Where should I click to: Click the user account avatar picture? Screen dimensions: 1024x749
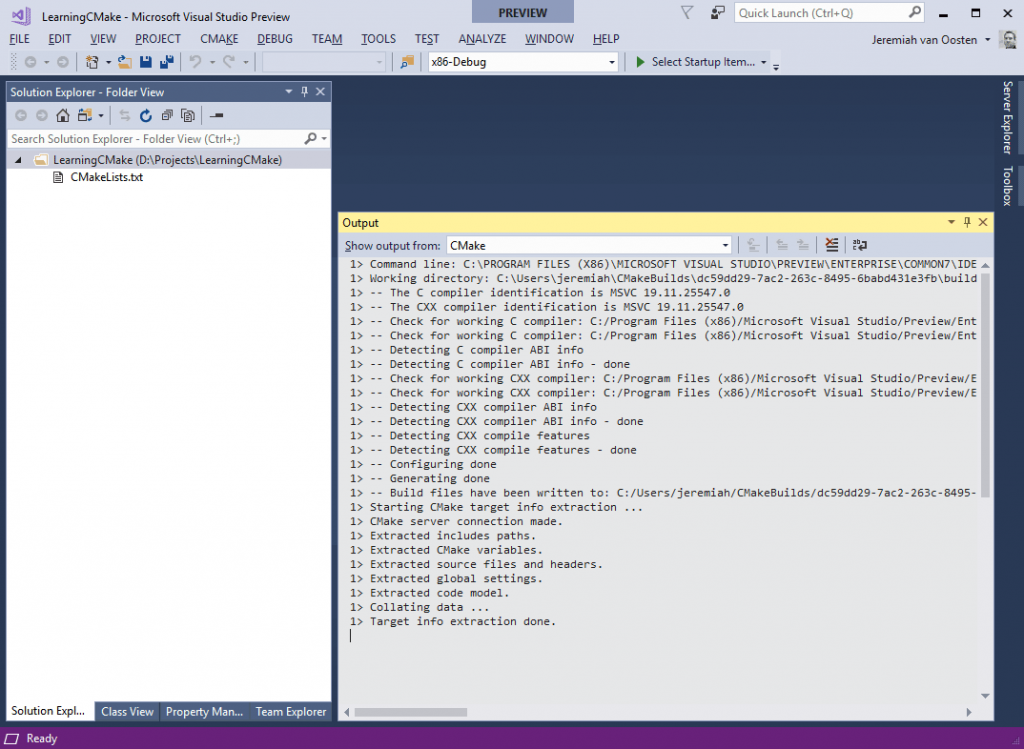(x=1008, y=39)
